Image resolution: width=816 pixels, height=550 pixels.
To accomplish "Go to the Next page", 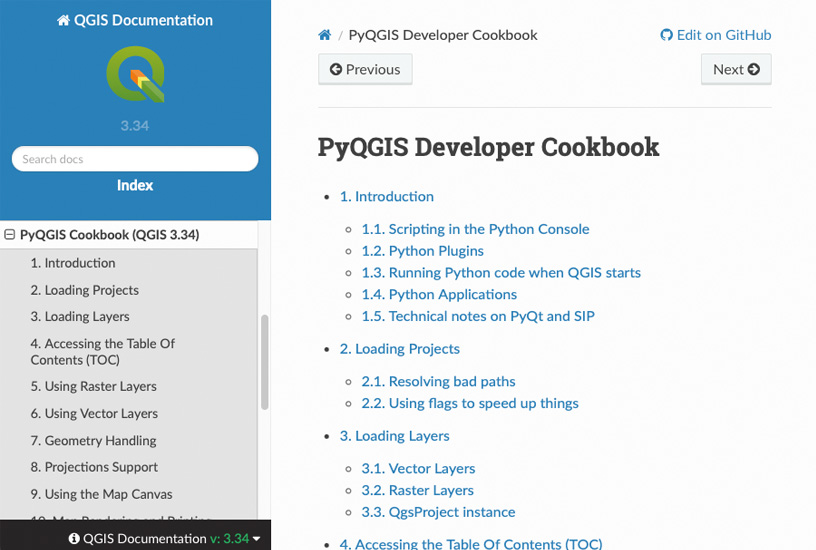I will click(x=736, y=69).
